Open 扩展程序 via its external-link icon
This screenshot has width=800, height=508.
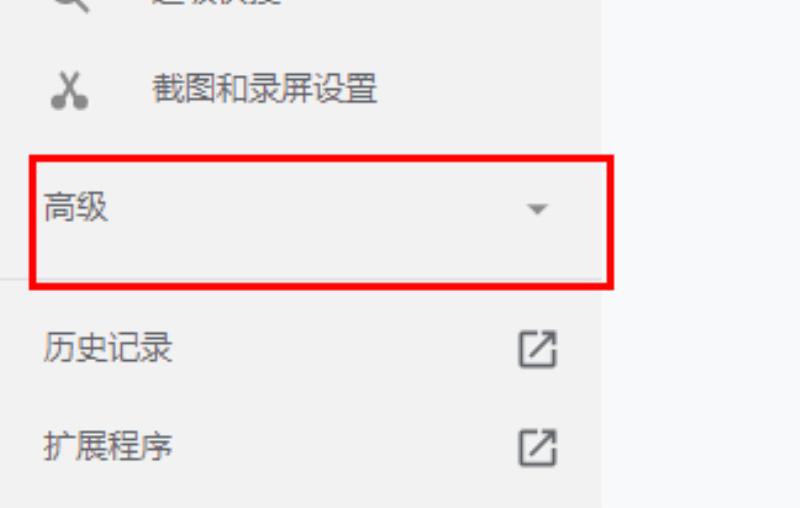(x=538, y=448)
